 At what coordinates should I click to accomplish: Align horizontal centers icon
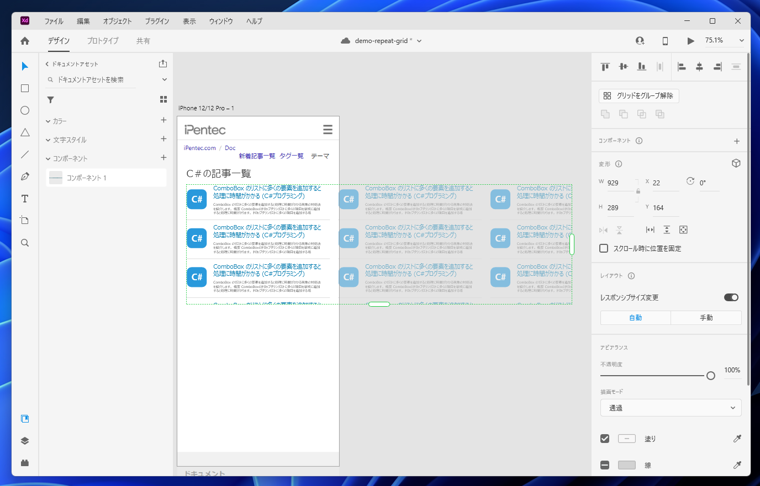699,66
